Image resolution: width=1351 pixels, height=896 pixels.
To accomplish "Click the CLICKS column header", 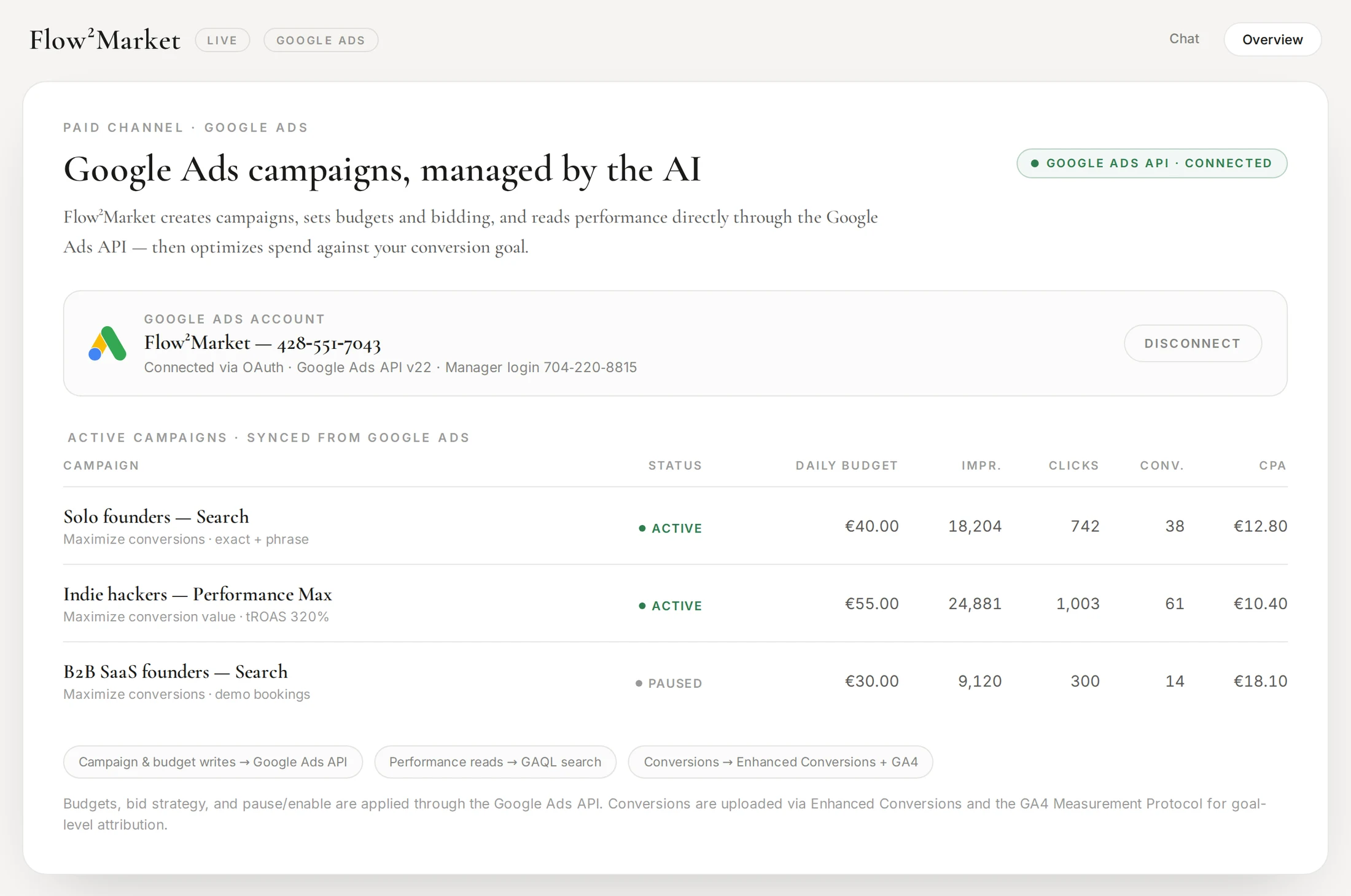I will [x=1073, y=466].
